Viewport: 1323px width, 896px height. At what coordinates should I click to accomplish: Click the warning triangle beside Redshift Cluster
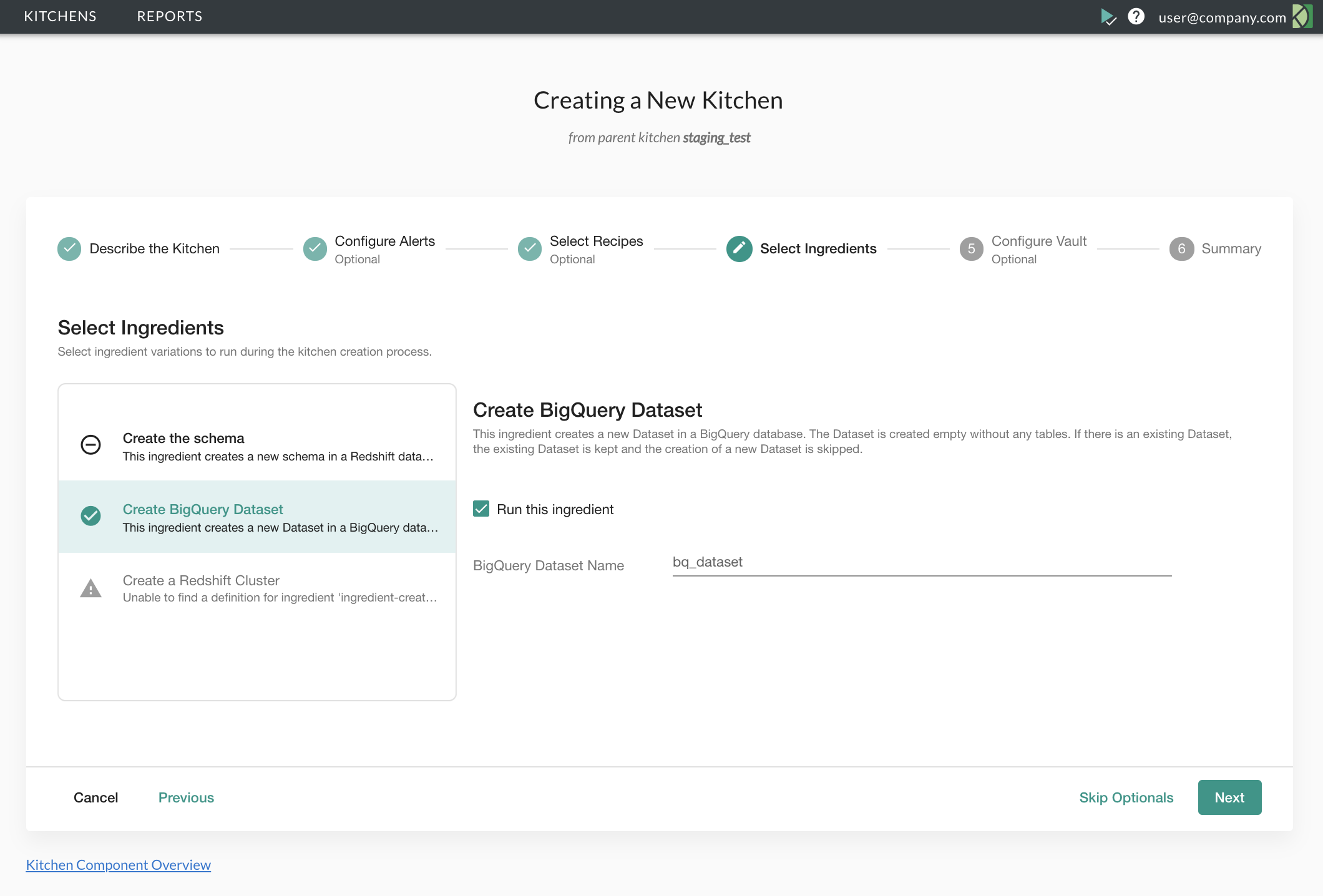click(91, 588)
